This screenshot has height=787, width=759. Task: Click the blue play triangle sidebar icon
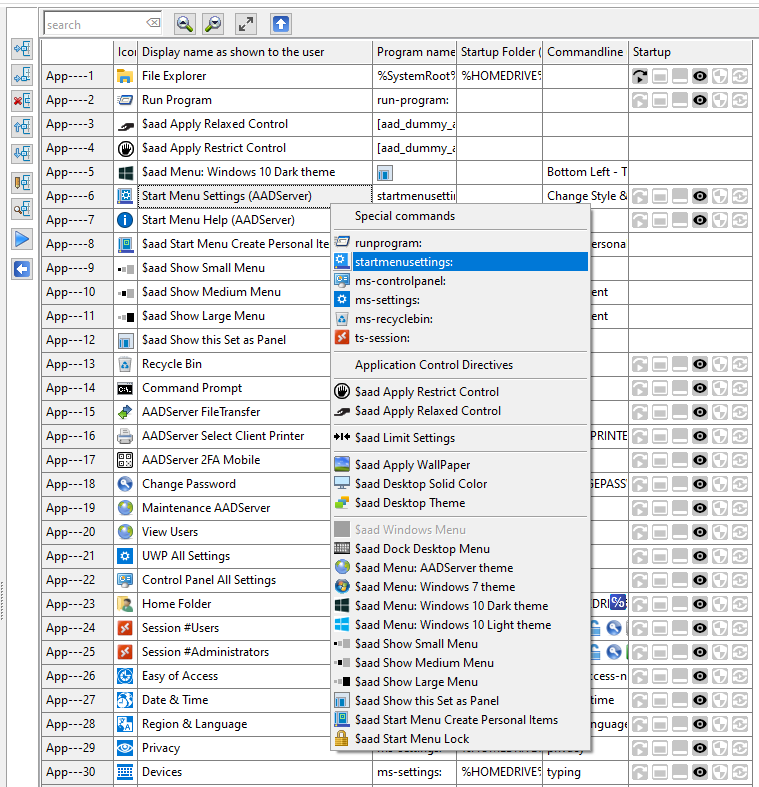(x=21, y=239)
